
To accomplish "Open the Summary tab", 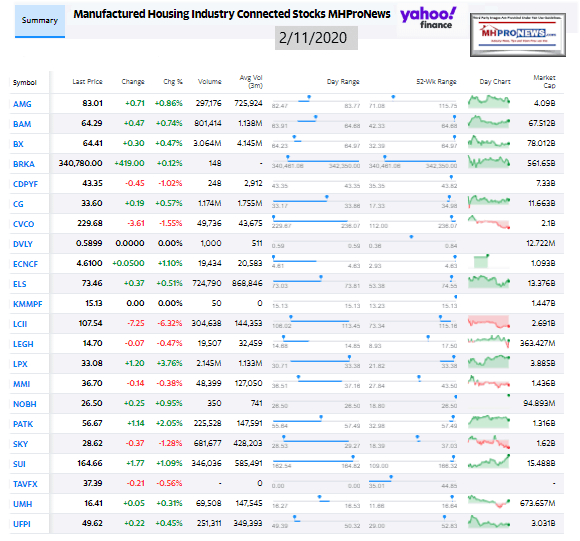I will click(40, 21).
